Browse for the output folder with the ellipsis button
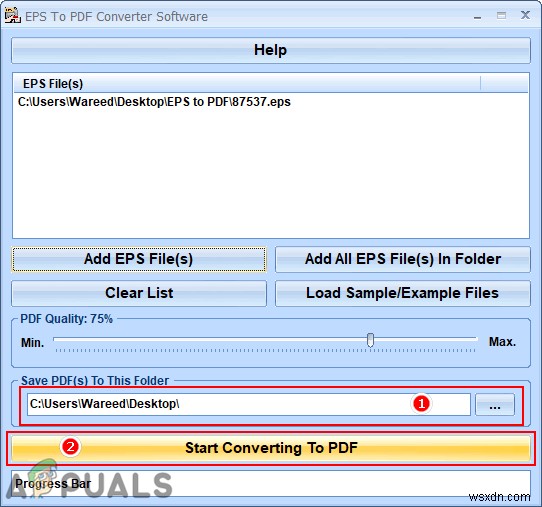This screenshot has height=507, width=542. [x=495, y=404]
